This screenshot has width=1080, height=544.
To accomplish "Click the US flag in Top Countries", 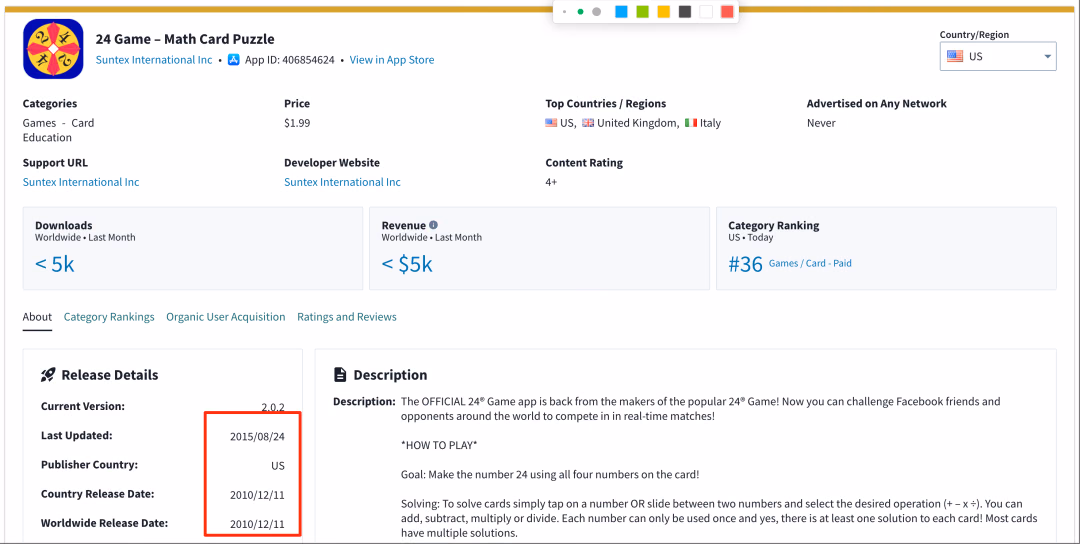I will (551, 123).
